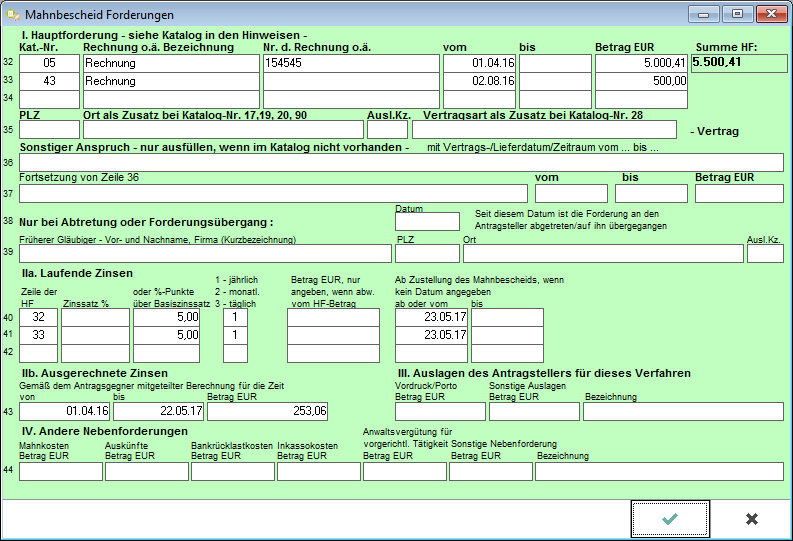Select the Betrag EUR field with 500,00
Image resolution: width=793 pixels, height=541 pixels.
coord(641,81)
